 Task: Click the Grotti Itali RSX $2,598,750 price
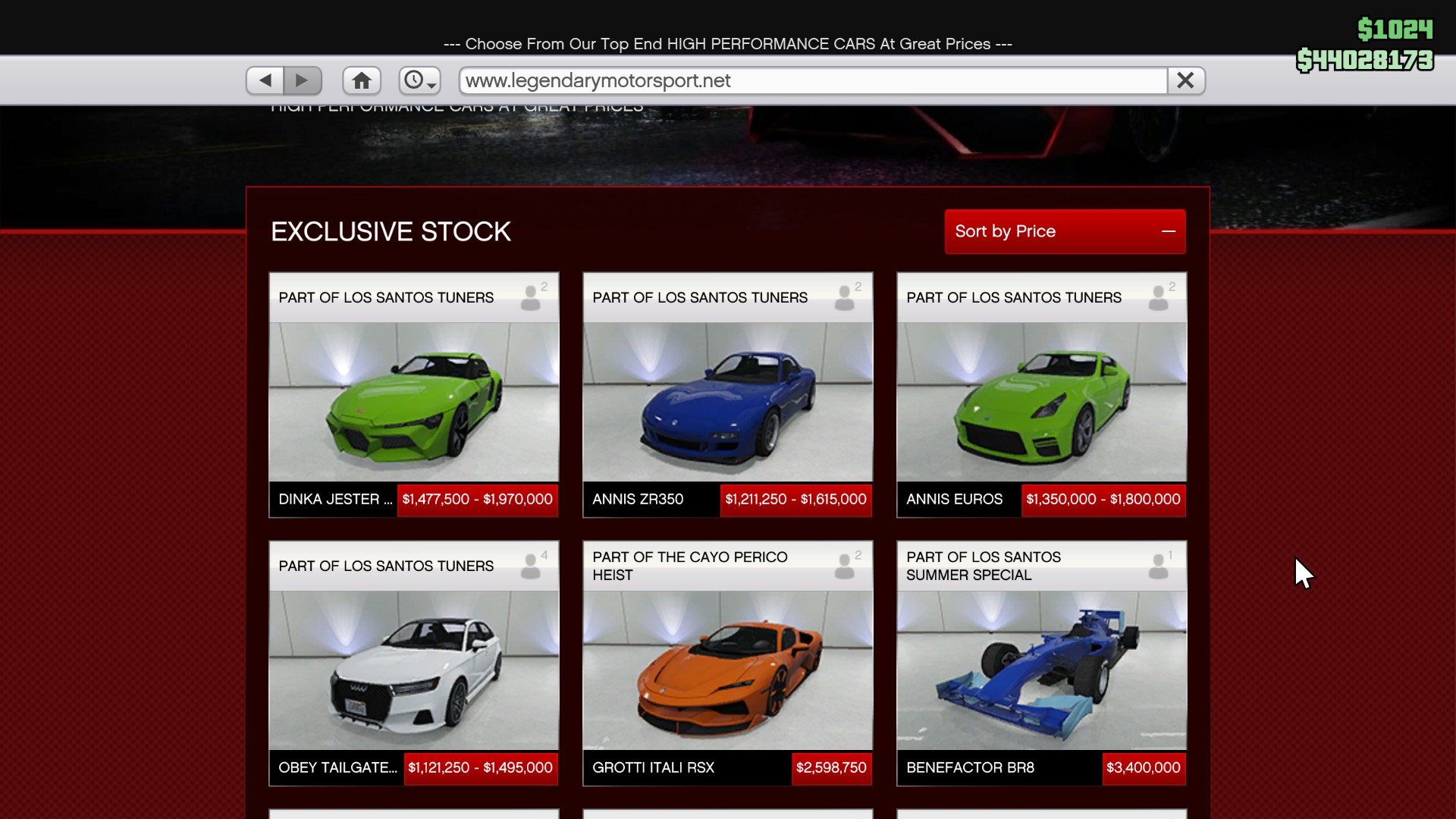(830, 768)
